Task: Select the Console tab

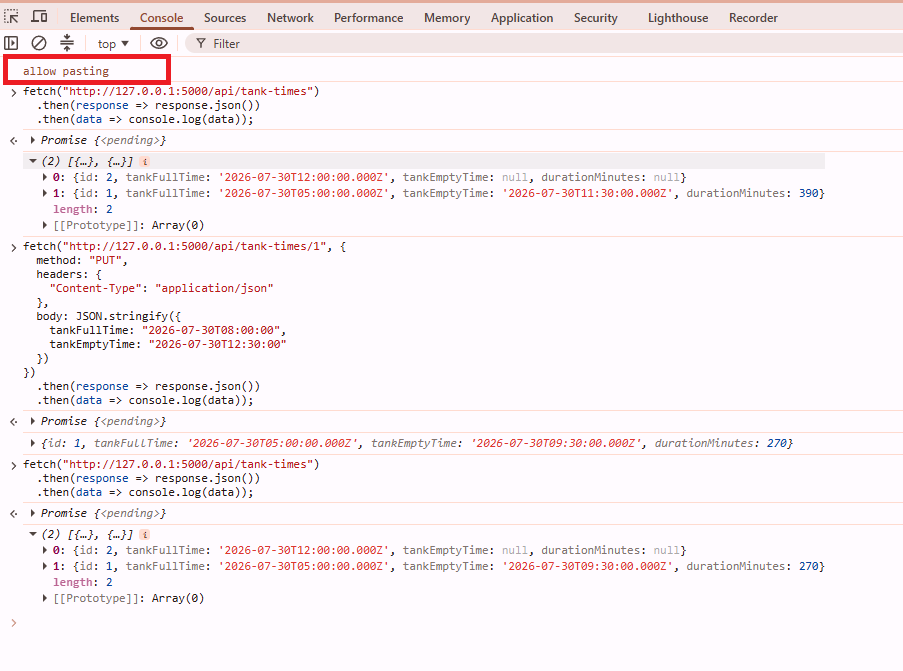Action: (161, 18)
